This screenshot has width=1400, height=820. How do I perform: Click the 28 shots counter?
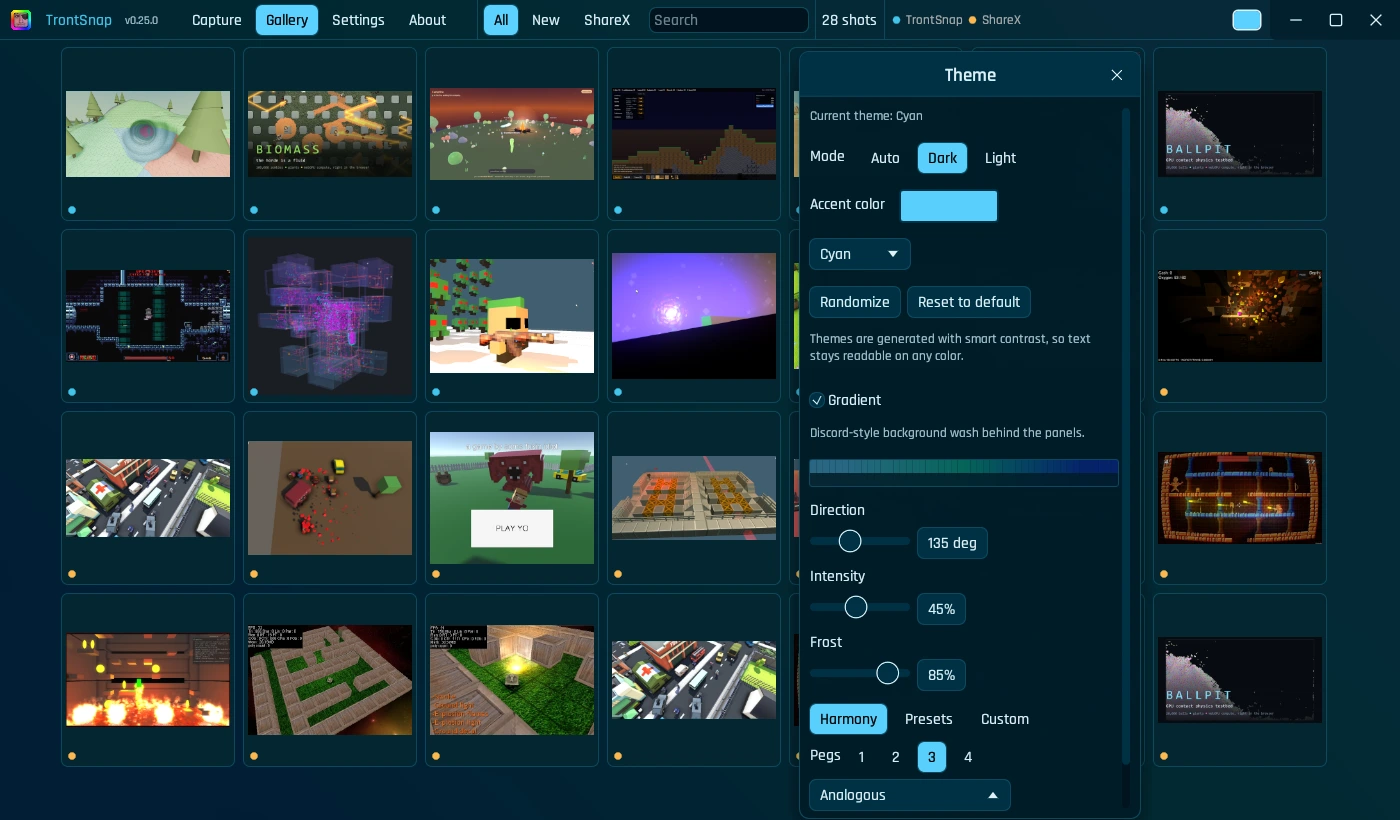[x=849, y=20]
